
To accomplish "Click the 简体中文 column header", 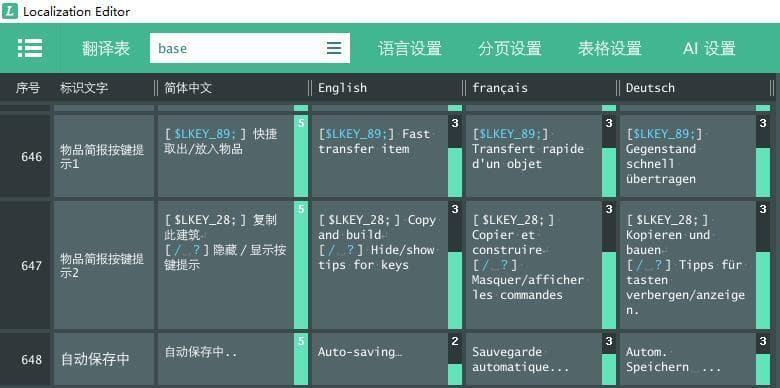I will click(x=188, y=88).
